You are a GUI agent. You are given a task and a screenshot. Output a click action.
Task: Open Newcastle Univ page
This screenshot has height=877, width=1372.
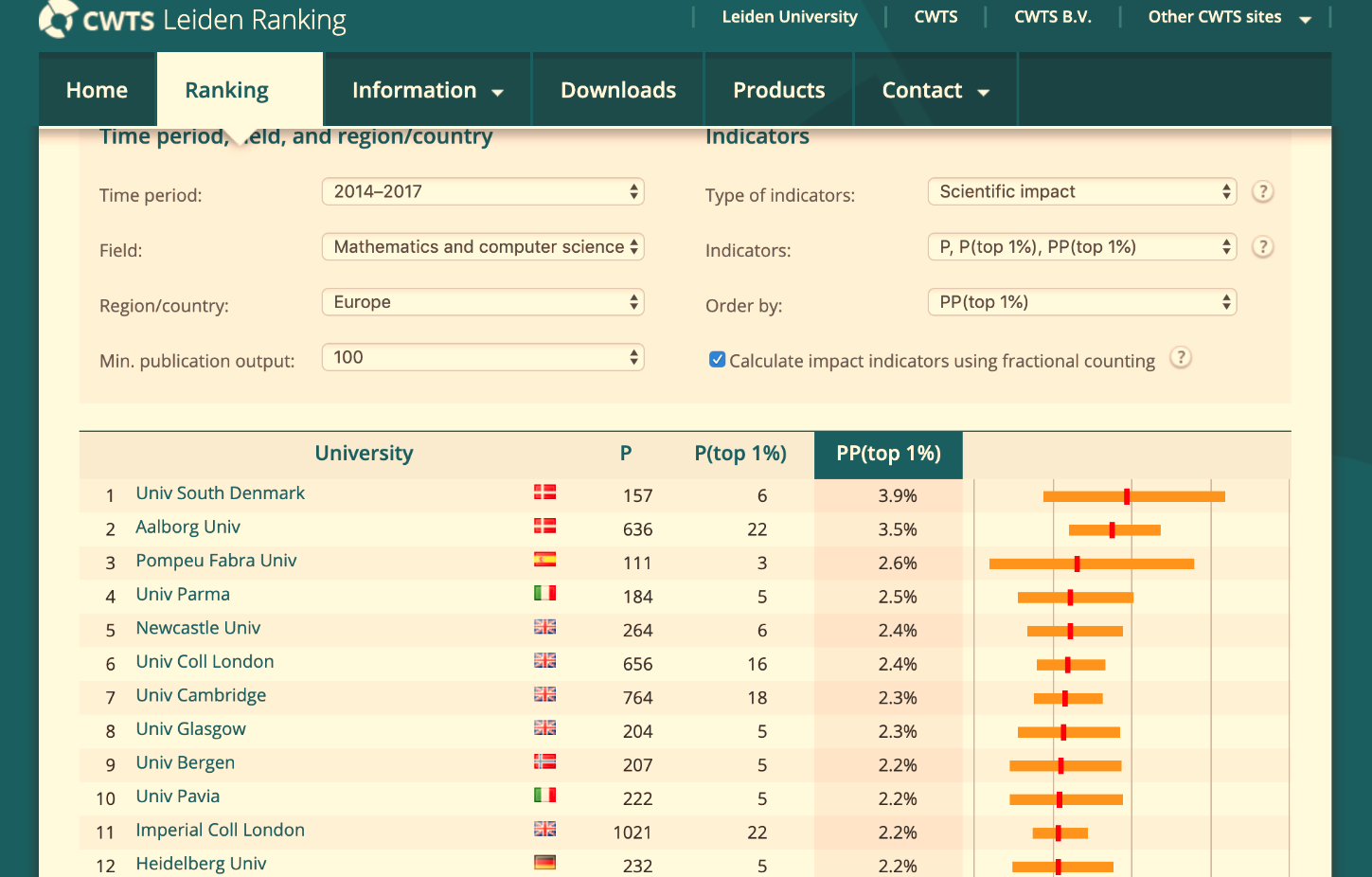click(x=198, y=628)
